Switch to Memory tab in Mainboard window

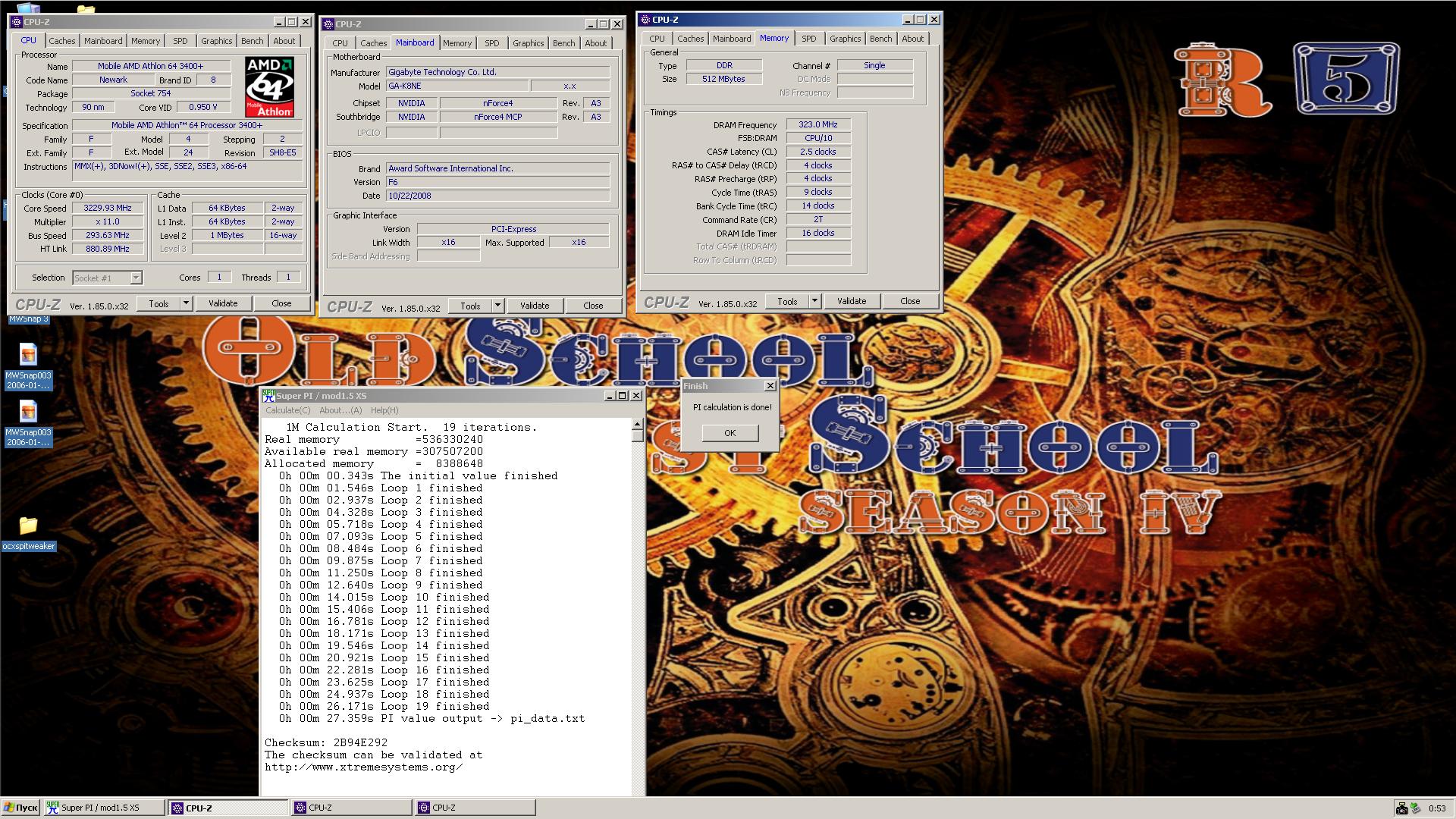(457, 43)
